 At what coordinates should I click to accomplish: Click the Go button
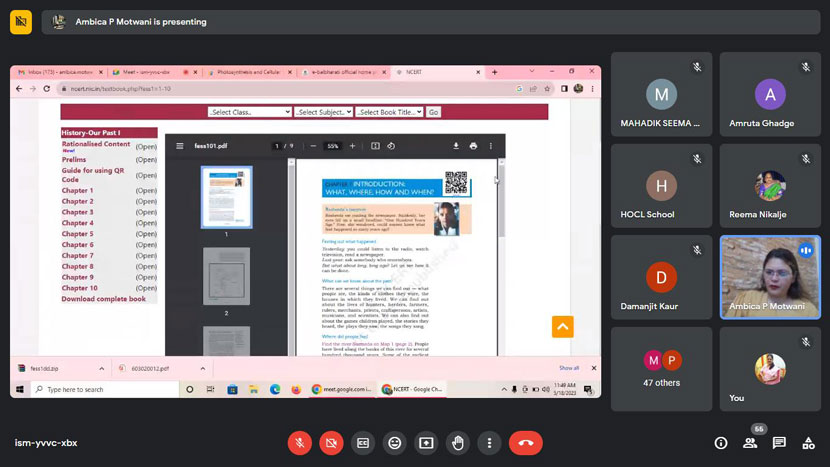pos(434,112)
